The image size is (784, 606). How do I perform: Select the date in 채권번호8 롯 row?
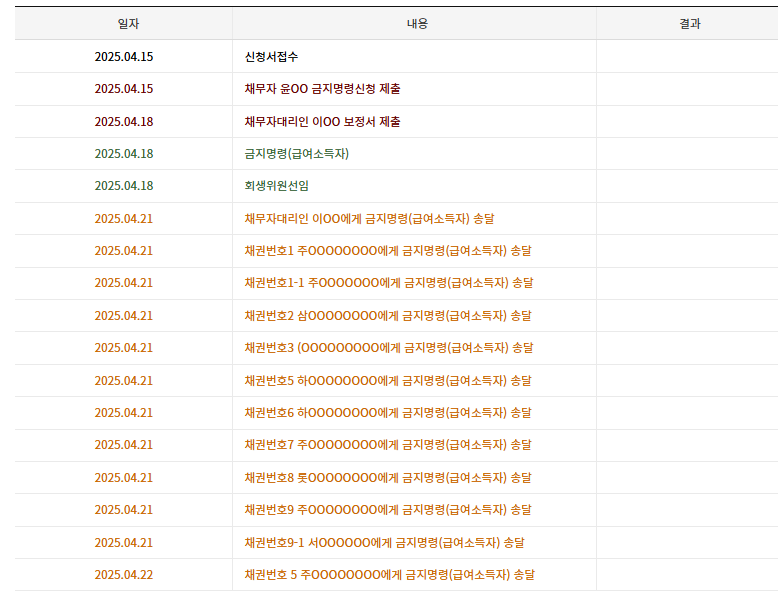pos(124,478)
